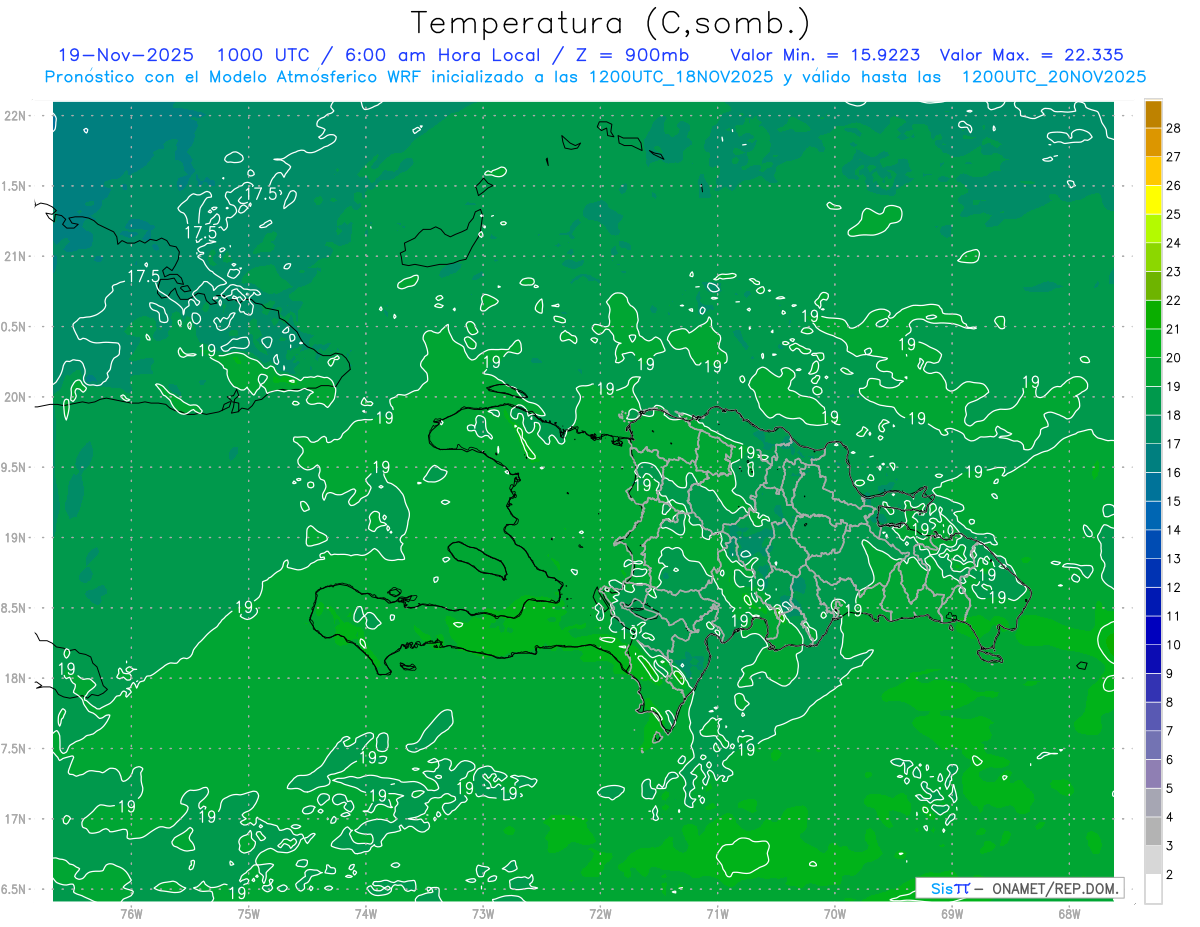Click "Valor Min. = 15.9223" readout

click(x=826, y=55)
